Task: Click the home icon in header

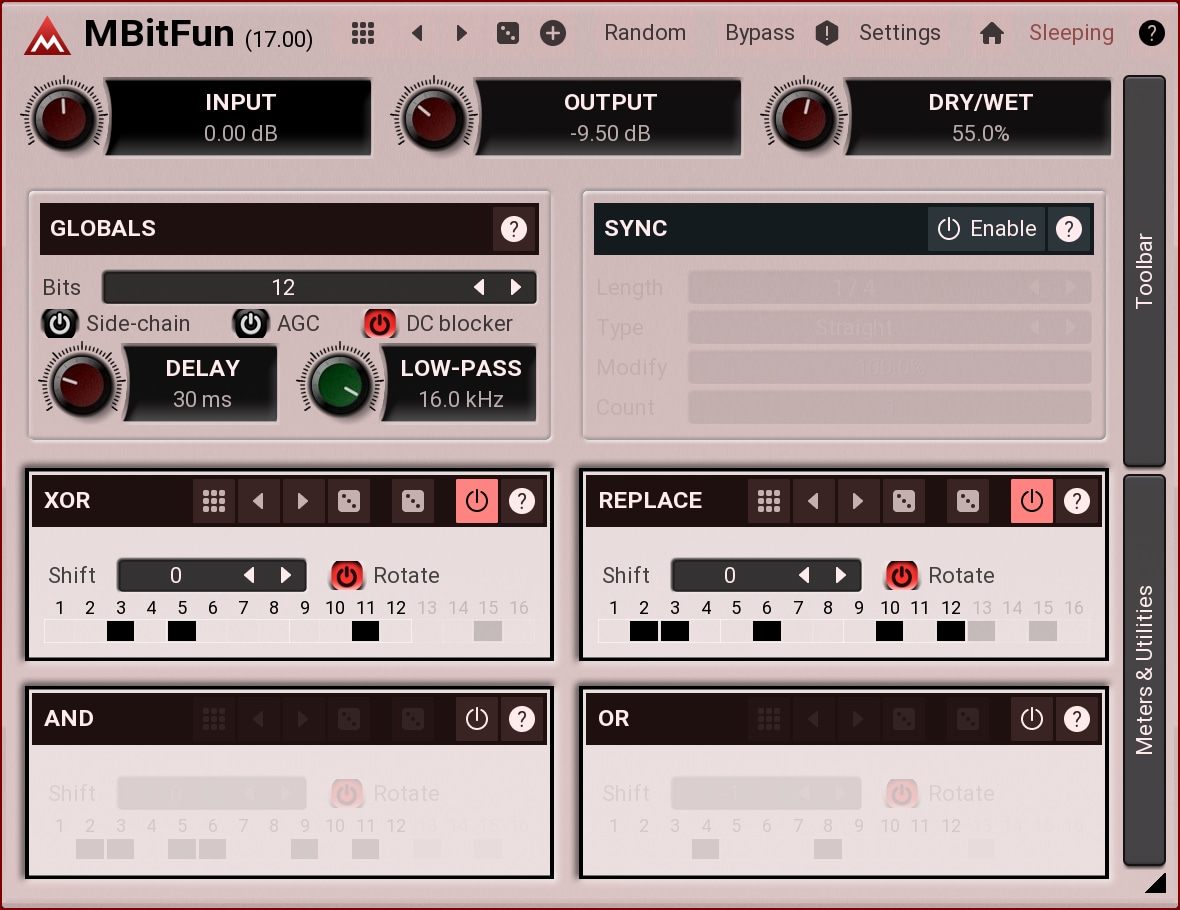Action: (991, 34)
